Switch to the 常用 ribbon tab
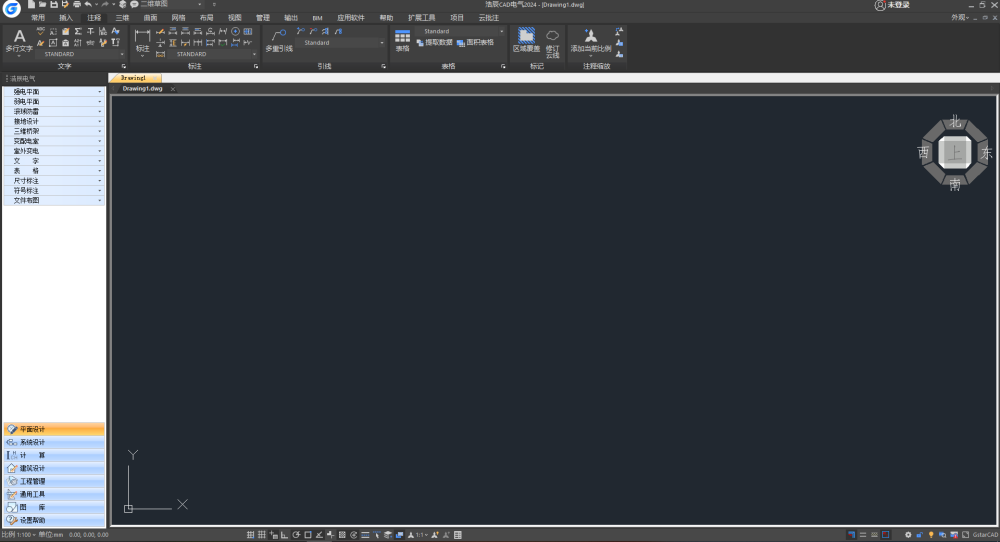Image resolution: width=1000 pixels, height=542 pixels. click(38, 18)
